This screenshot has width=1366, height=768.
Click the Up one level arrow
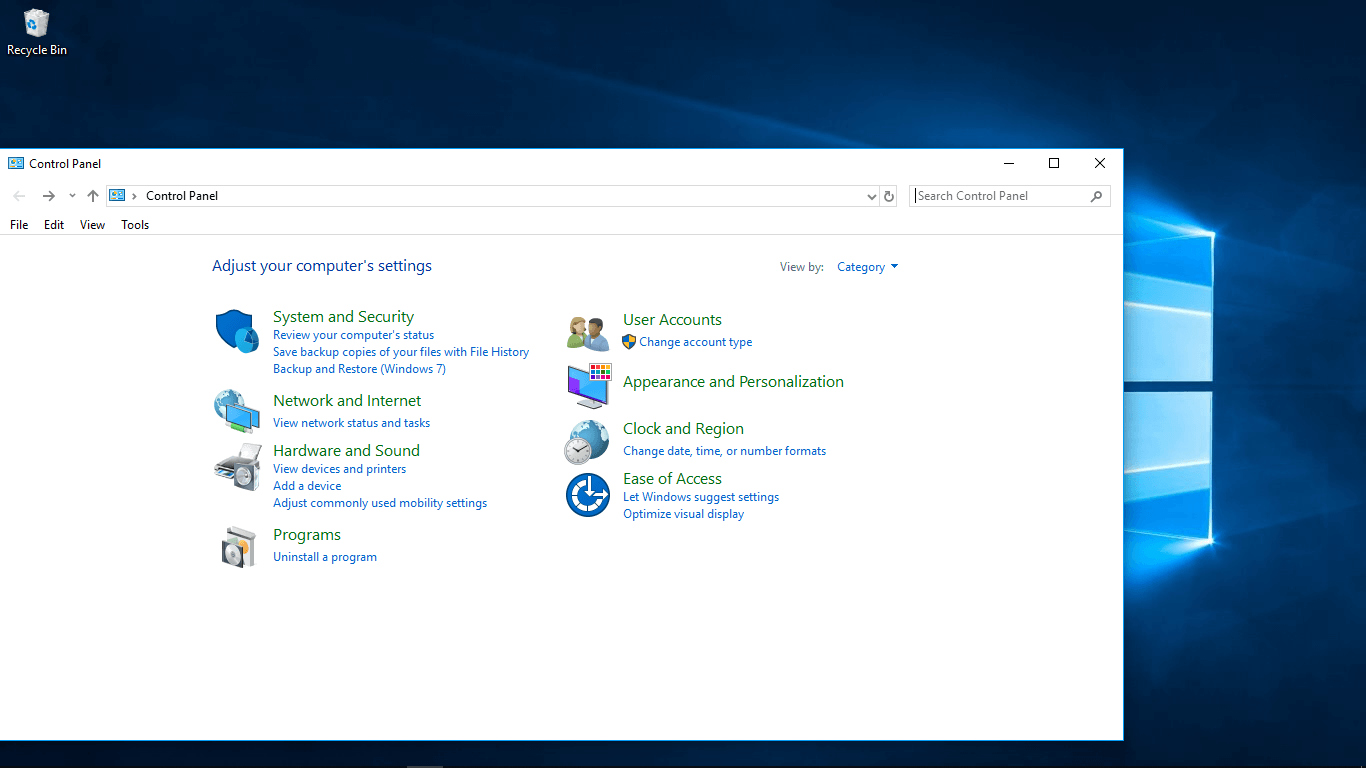[x=93, y=196]
